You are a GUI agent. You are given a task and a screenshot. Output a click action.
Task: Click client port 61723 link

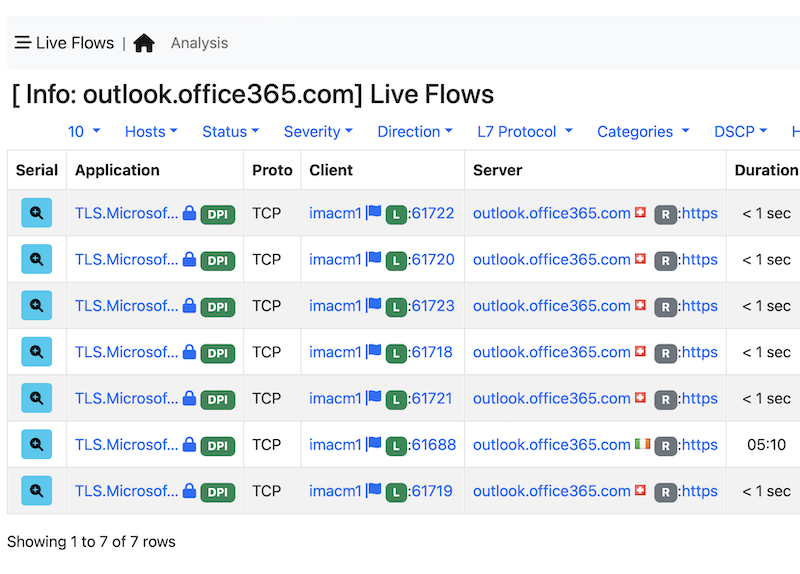click(433, 306)
